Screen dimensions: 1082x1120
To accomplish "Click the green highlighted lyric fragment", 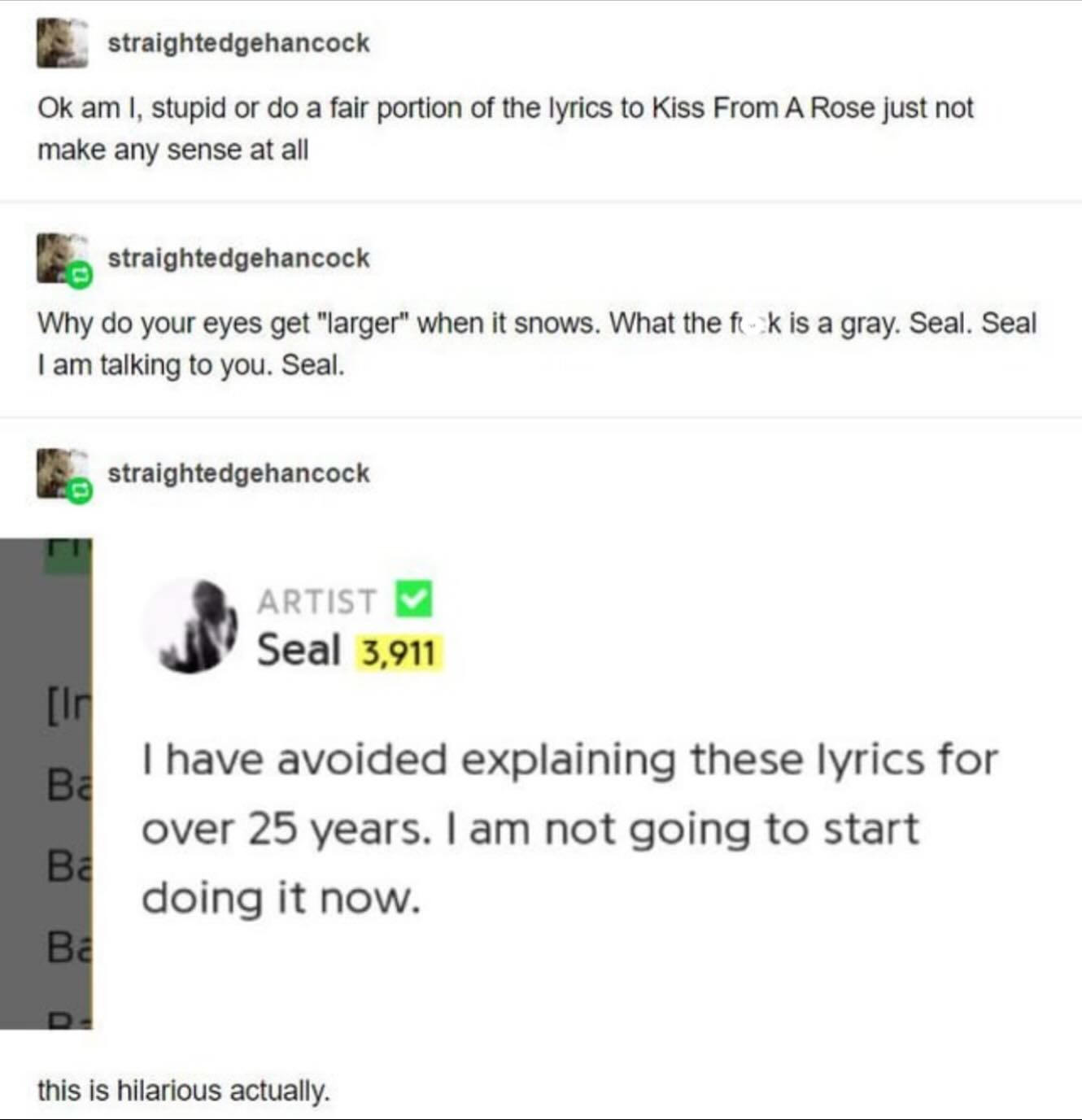I will [68, 556].
